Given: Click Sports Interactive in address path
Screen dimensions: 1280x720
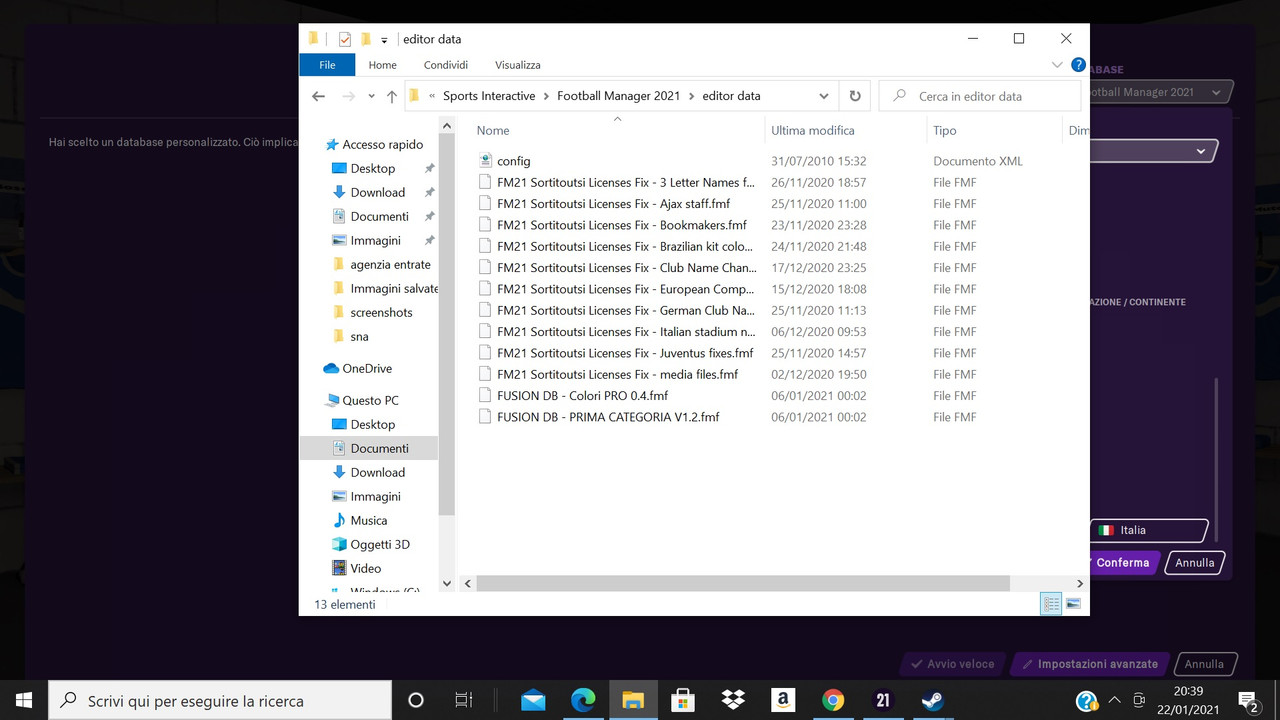Looking at the screenshot, I should point(489,96).
